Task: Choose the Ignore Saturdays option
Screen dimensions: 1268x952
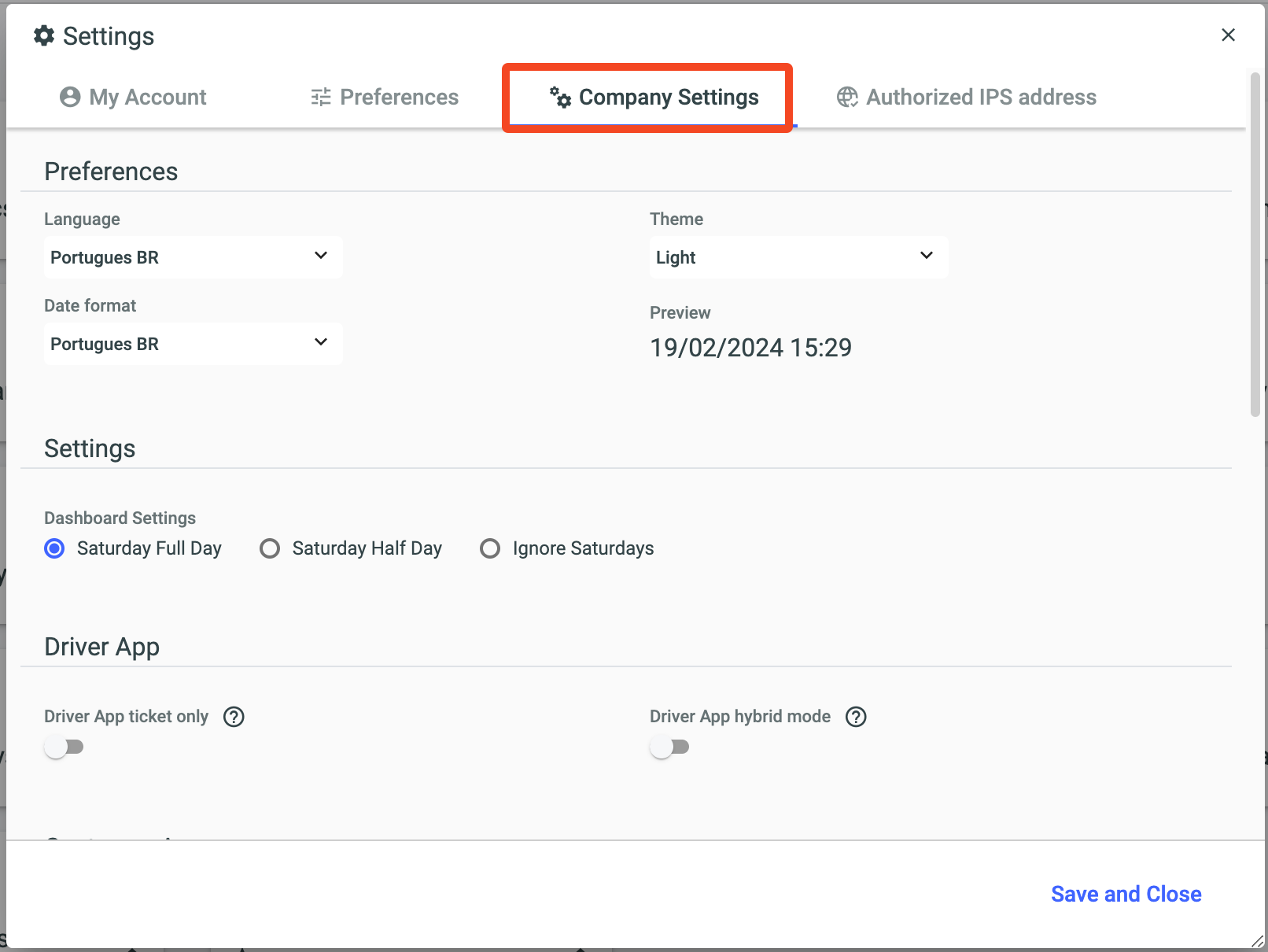Action: 490,548
